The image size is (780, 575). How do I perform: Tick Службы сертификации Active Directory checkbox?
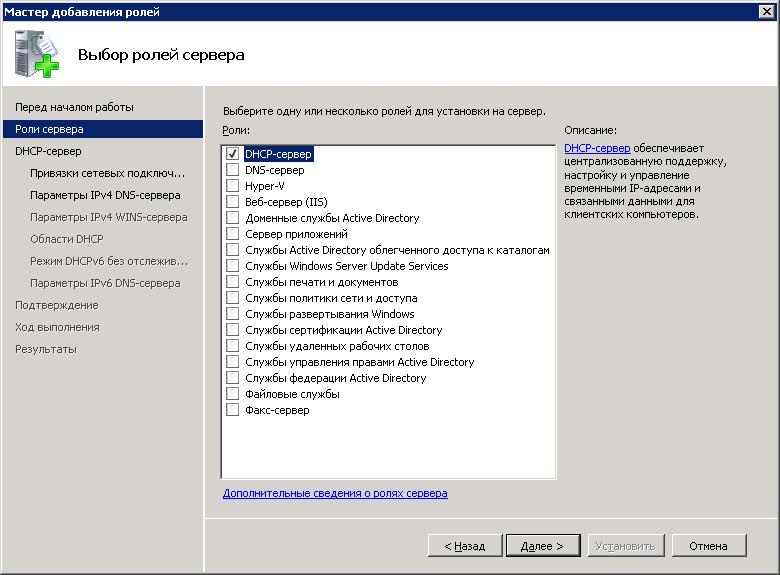pyautogui.click(x=232, y=329)
